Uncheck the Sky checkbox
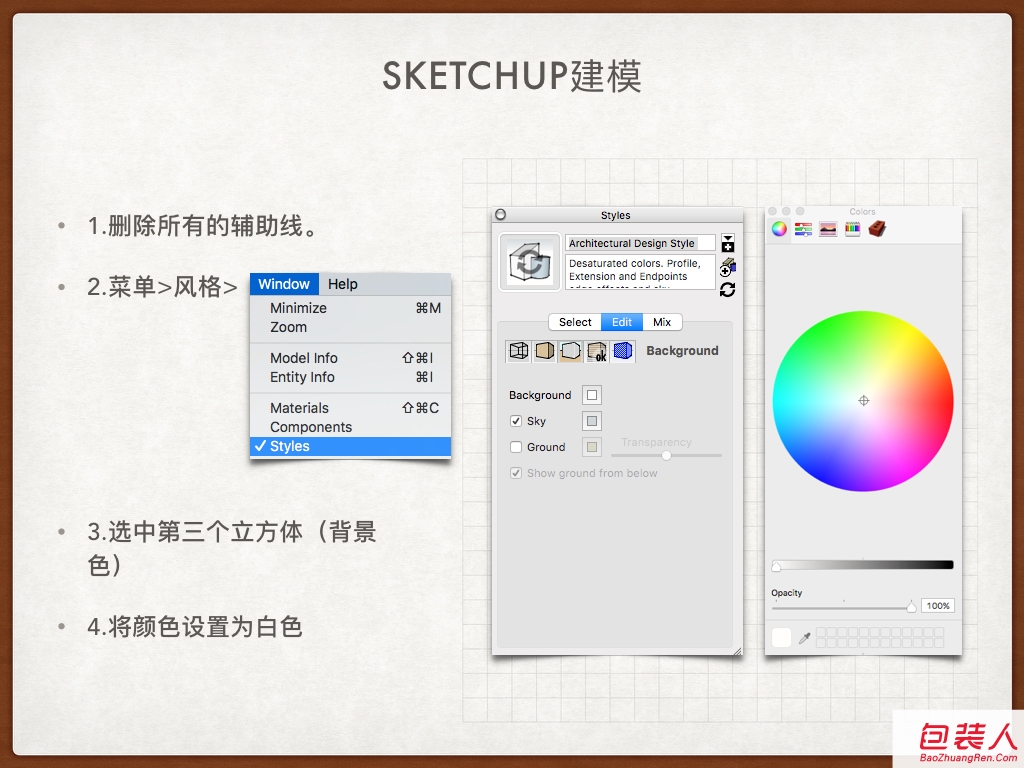The width and height of the screenshot is (1024, 768). click(516, 421)
